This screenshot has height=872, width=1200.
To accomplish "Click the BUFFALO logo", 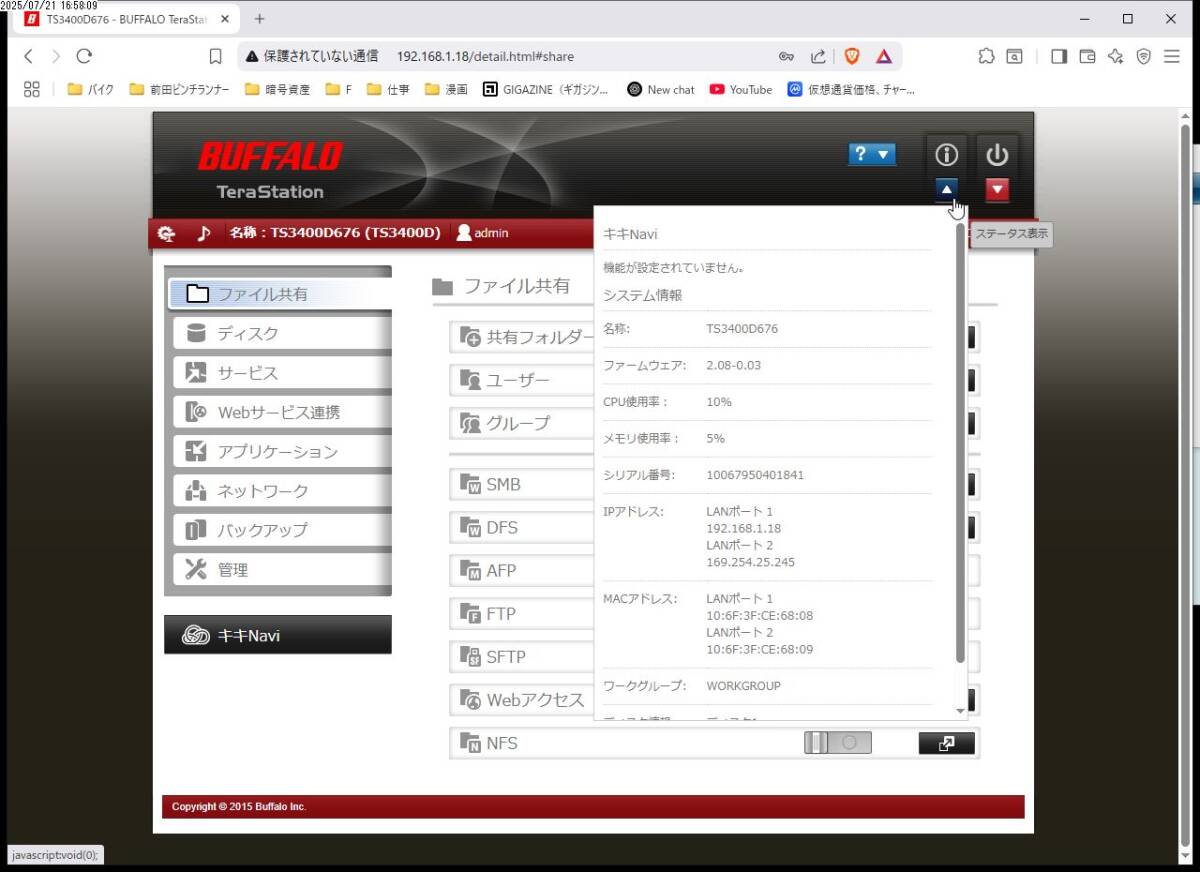I will click(x=270, y=157).
